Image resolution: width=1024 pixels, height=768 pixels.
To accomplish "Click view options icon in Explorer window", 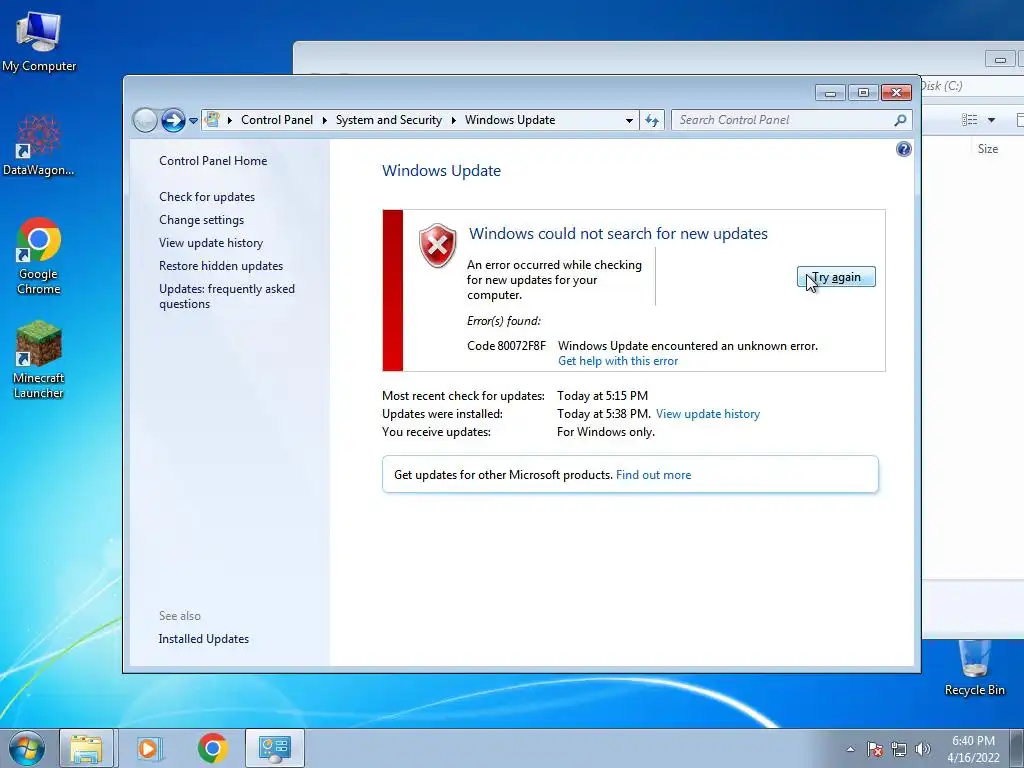I will coord(970,120).
